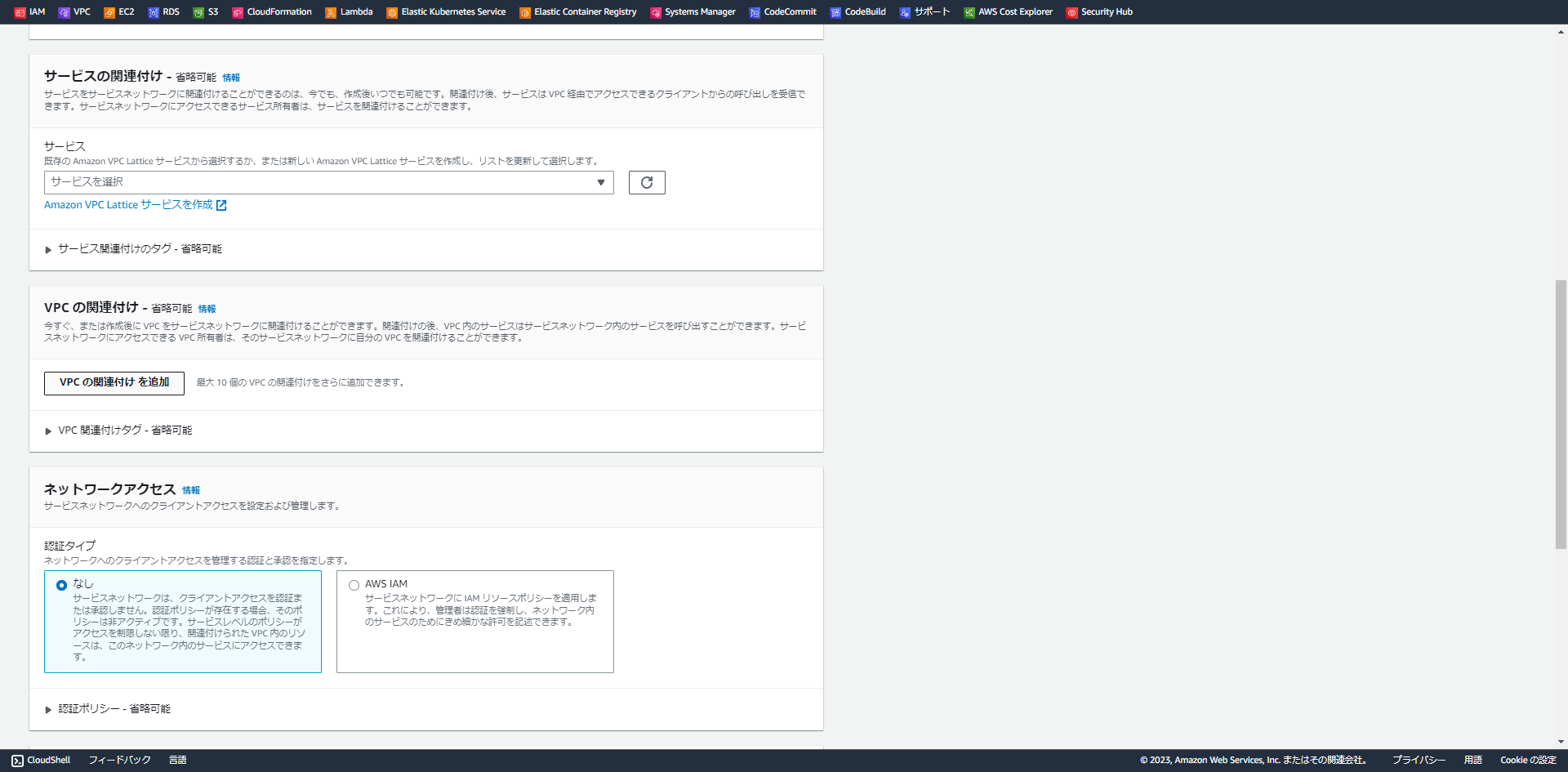Open the Lambda shortcut icon
1568x772 pixels.
331,12
